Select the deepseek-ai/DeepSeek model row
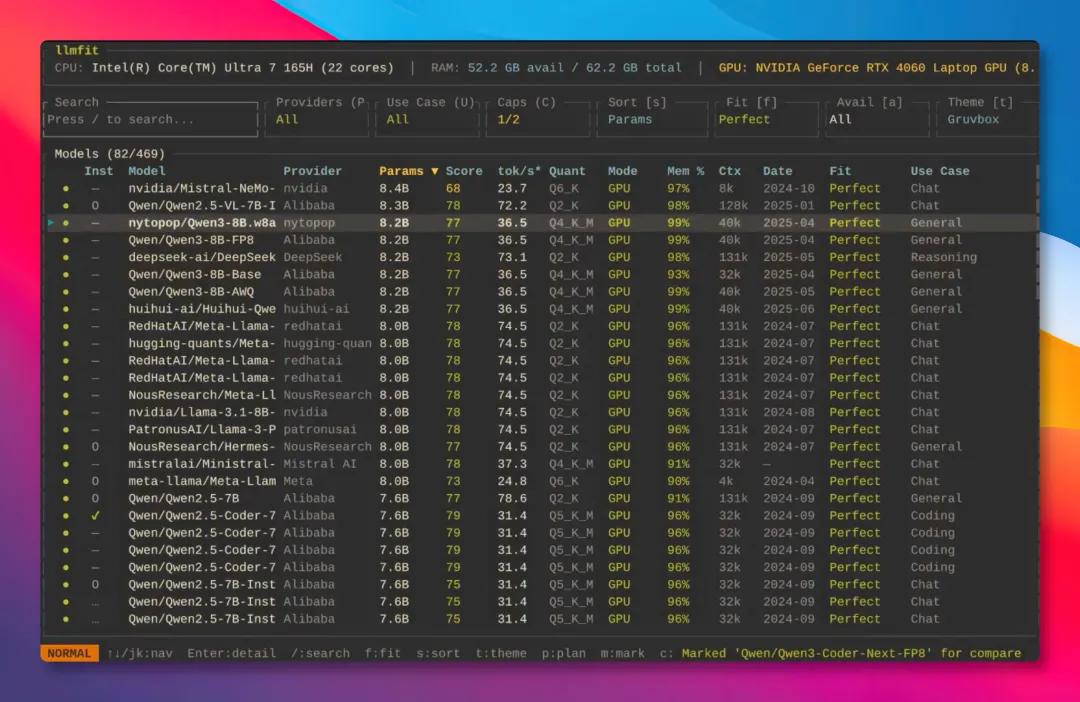Screen dimensions: 1080x702 point(541,257)
